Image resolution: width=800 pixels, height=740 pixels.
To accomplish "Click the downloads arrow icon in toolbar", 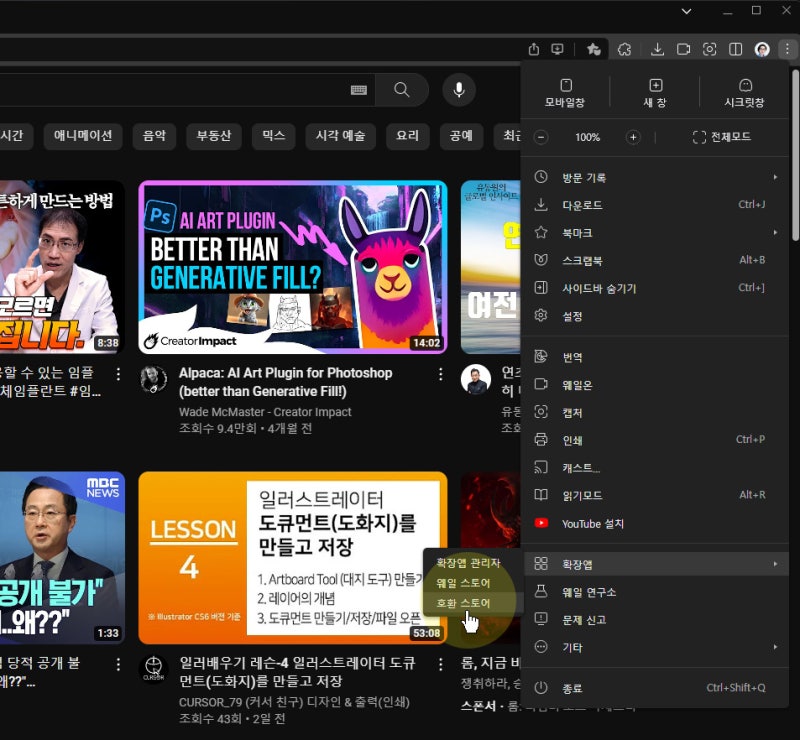I will pyautogui.click(x=657, y=49).
